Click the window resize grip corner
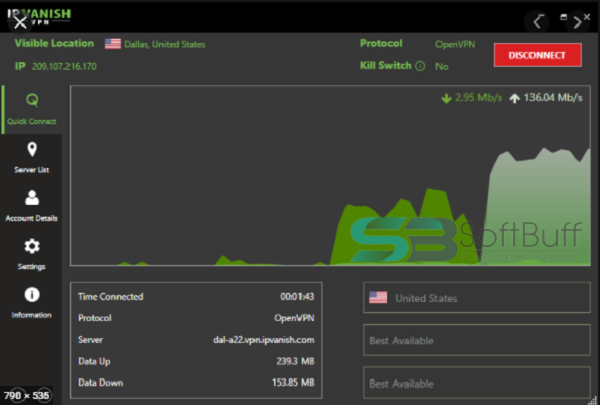This screenshot has height=405, width=600. [x=593, y=400]
